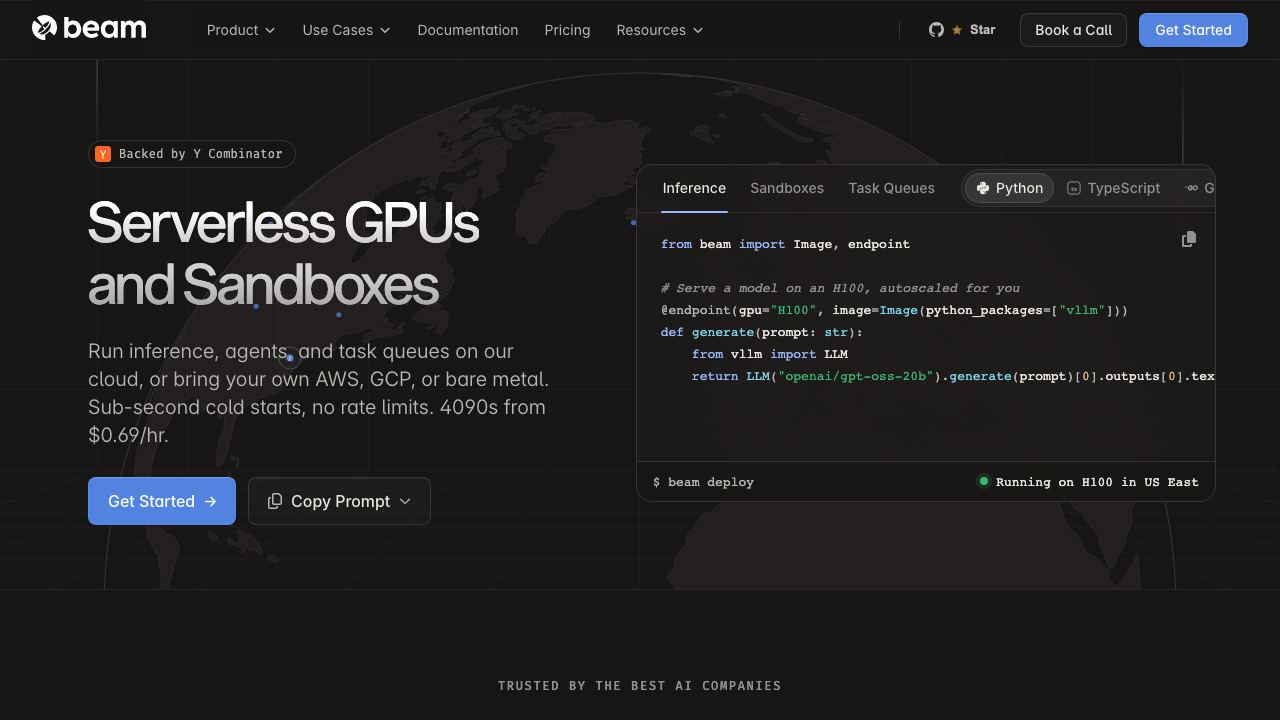Click the "from beam import Image, endpoint" code line
The height and width of the screenshot is (720, 1280).
coord(785,244)
